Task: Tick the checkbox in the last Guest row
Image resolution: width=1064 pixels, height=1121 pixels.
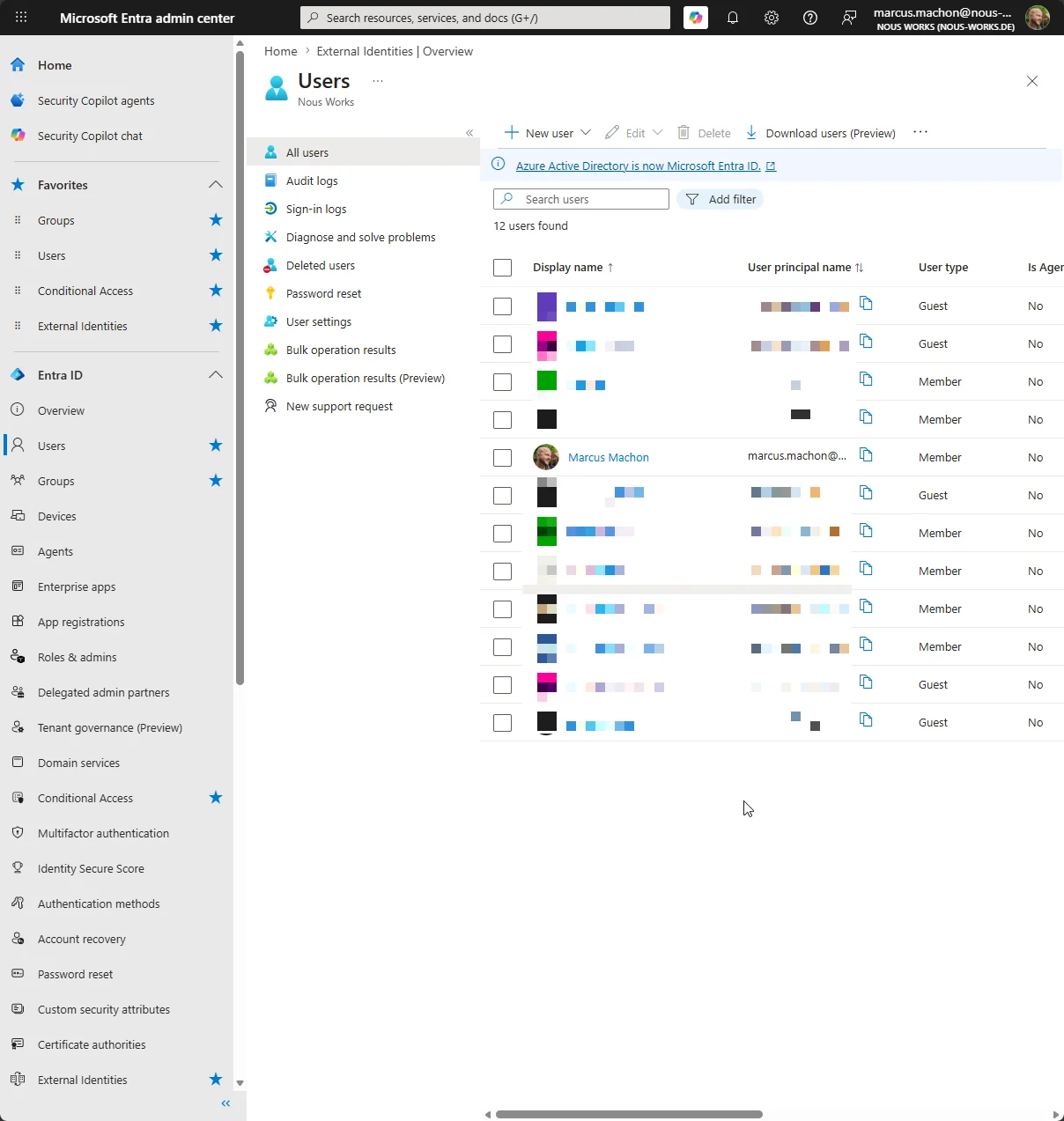Action: (x=503, y=723)
